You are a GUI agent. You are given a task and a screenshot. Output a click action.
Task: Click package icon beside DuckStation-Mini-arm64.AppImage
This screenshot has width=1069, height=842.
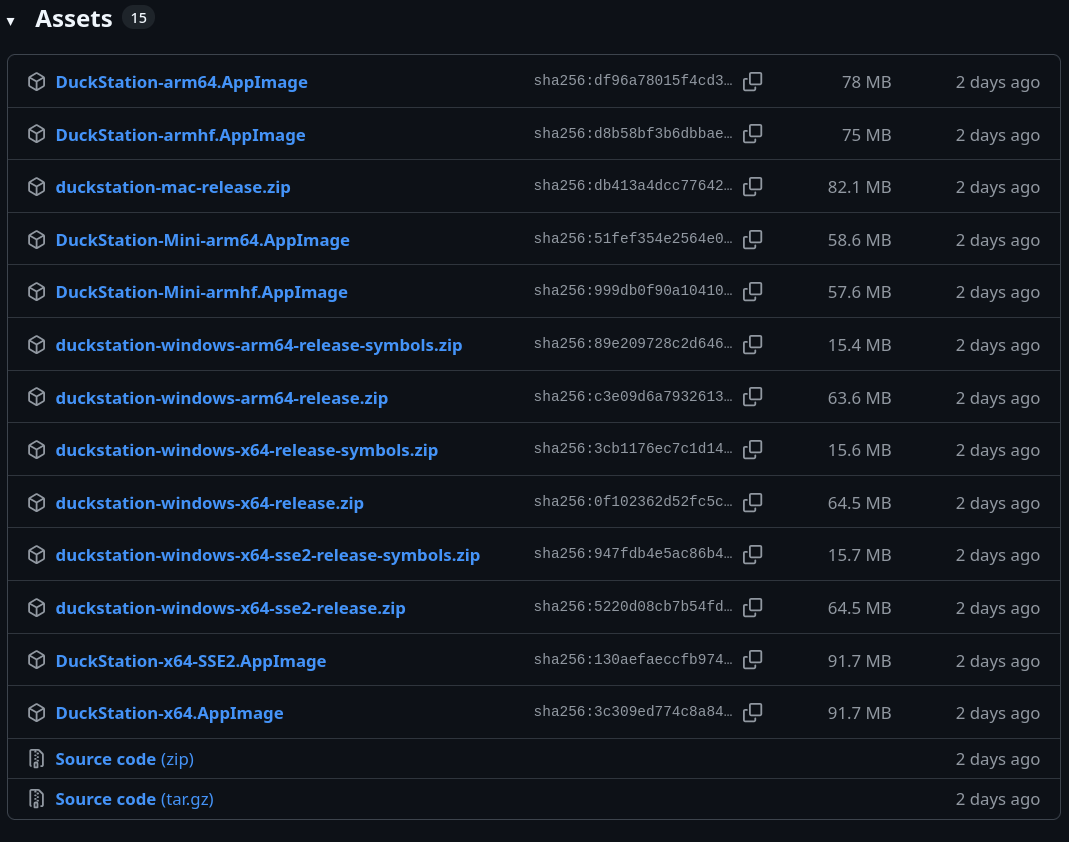[x=36, y=239]
